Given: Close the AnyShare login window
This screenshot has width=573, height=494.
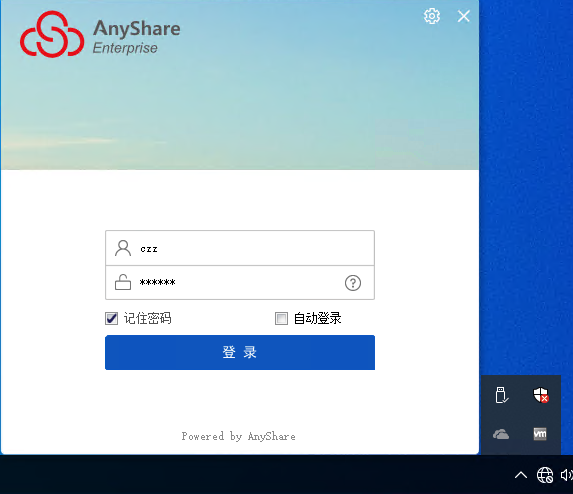Looking at the screenshot, I should click(x=463, y=16).
